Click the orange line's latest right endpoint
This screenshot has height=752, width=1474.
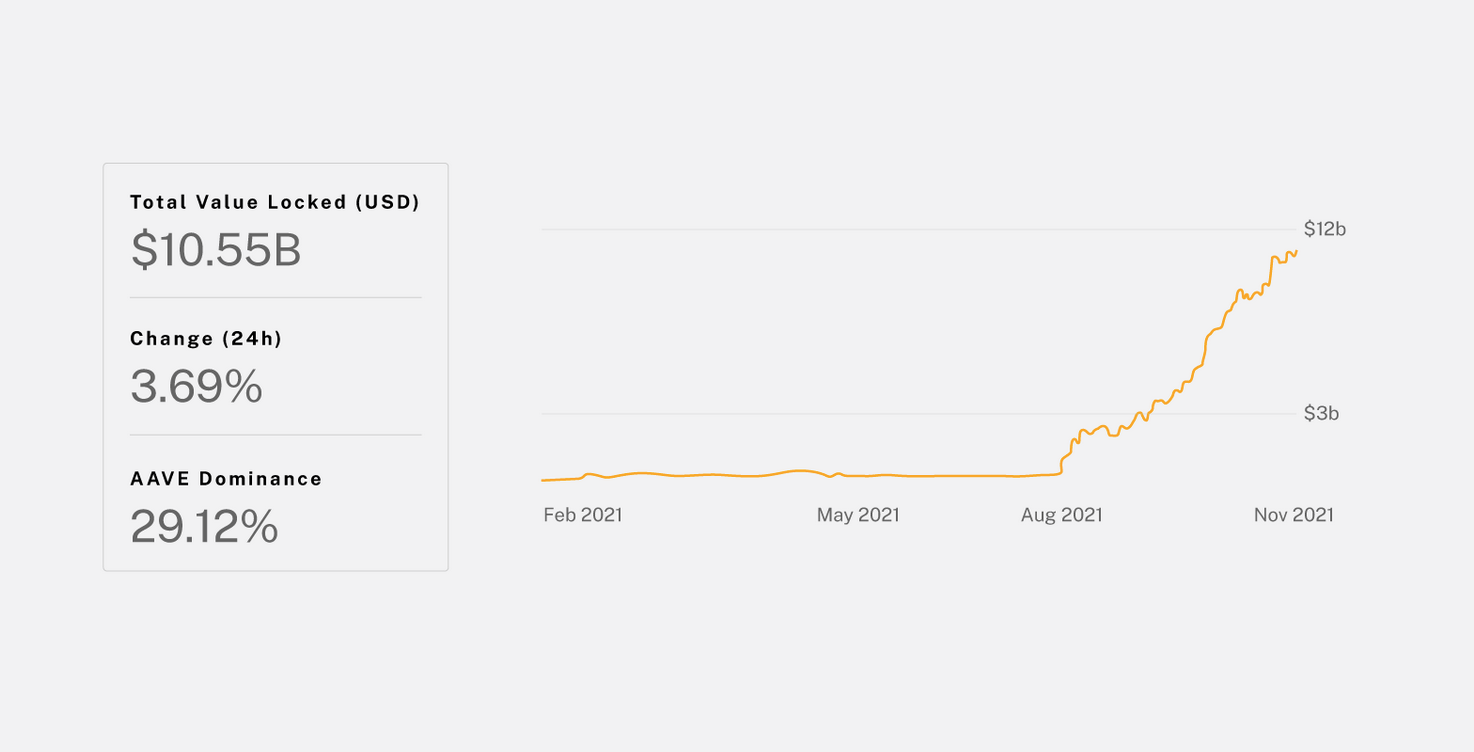pos(1296,251)
